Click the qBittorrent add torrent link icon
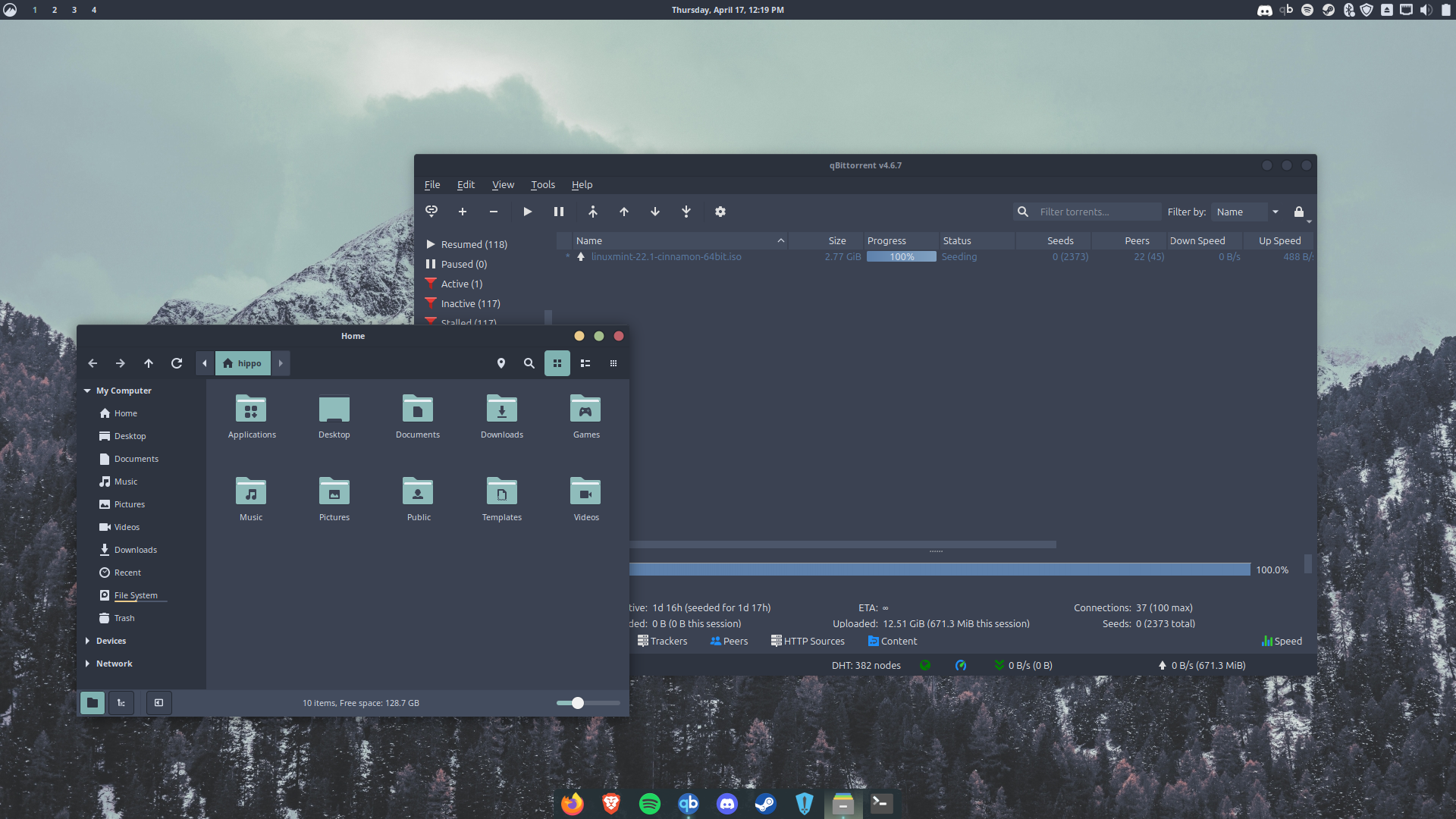The height and width of the screenshot is (819, 1456). coord(431,212)
